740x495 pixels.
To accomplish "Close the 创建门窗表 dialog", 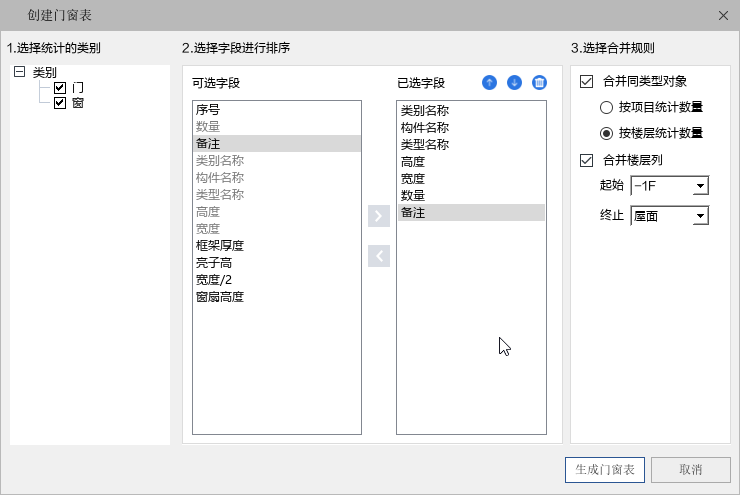I will [723, 16].
